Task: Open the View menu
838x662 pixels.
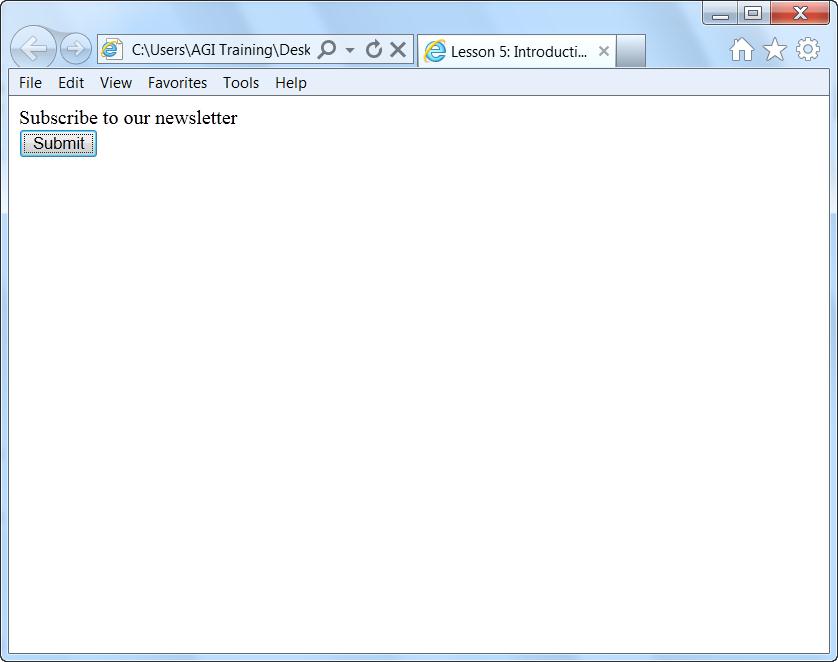Action: pyautogui.click(x=116, y=83)
